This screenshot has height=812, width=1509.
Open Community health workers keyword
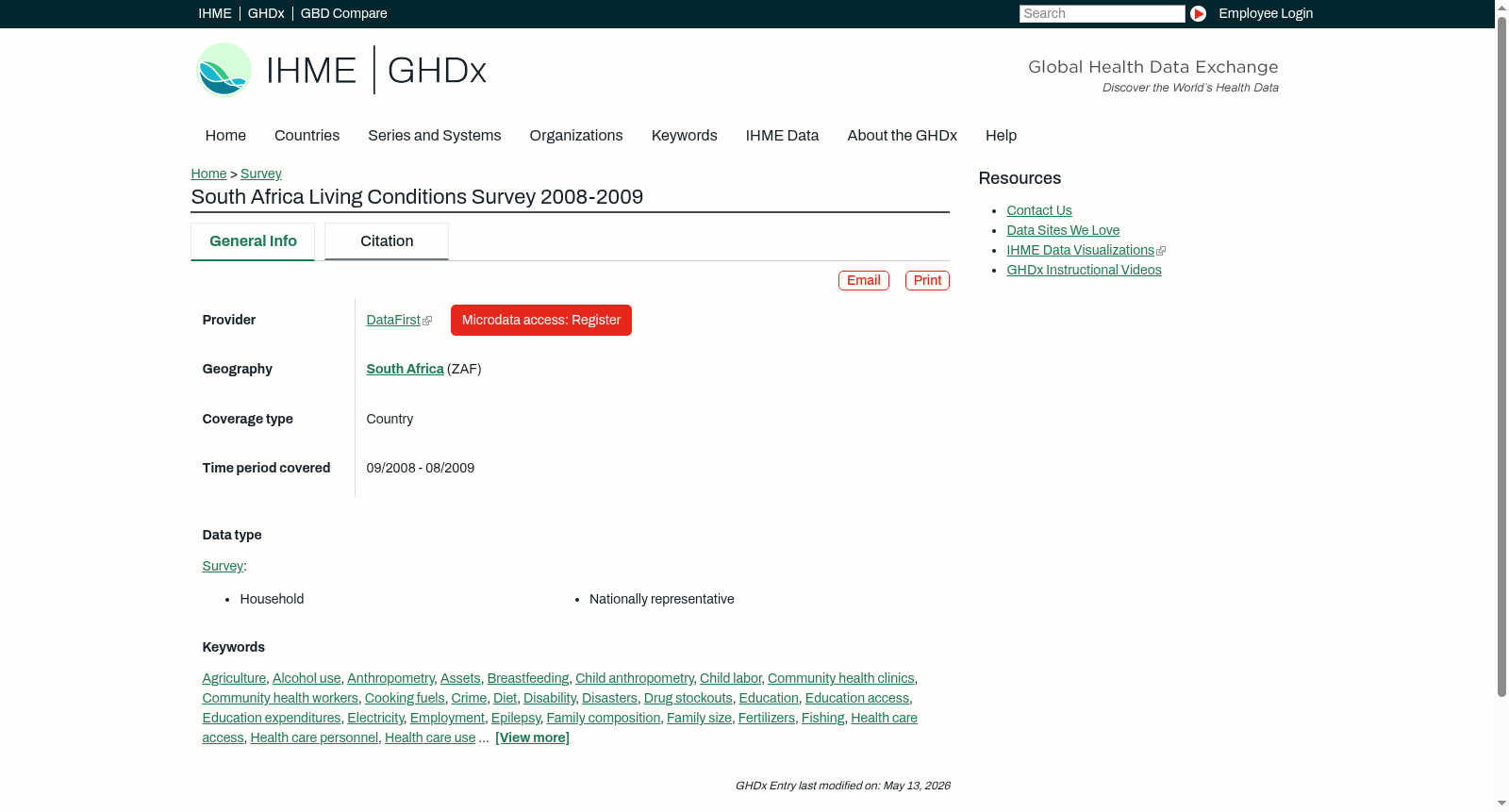(x=280, y=698)
